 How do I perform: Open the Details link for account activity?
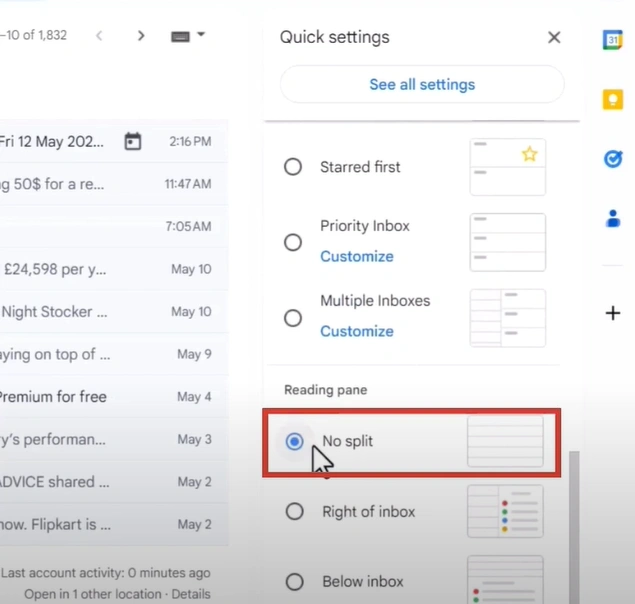coord(191,594)
